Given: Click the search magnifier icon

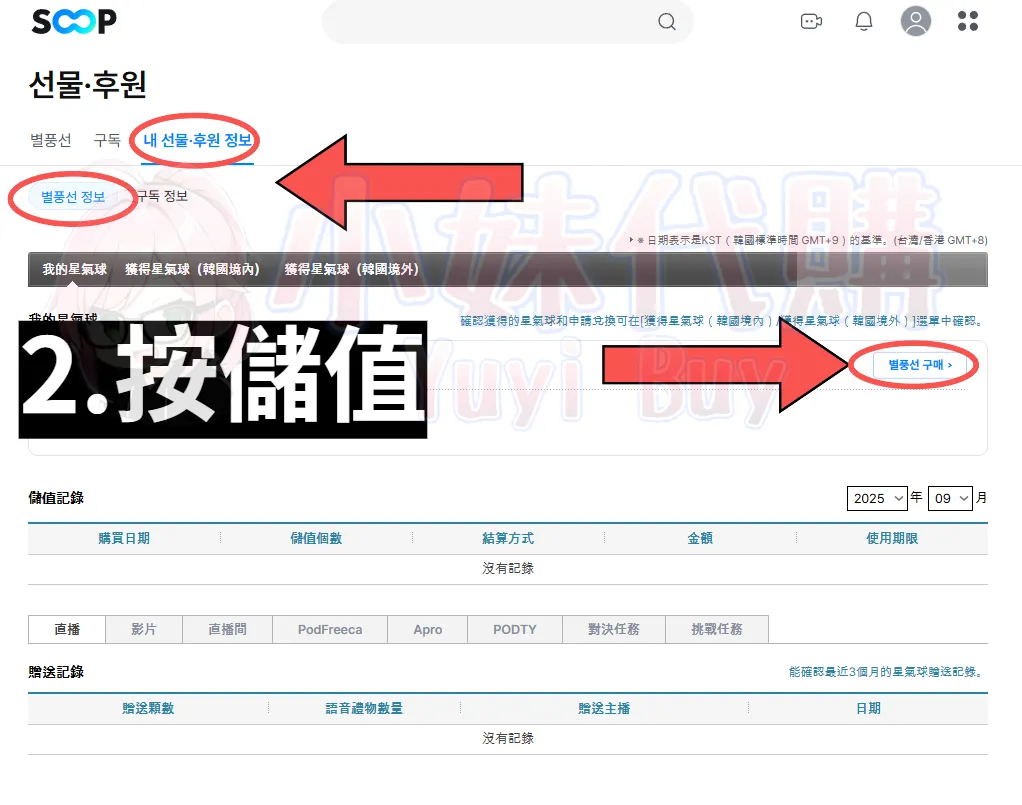Looking at the screenshot, I should pos(667,22).
